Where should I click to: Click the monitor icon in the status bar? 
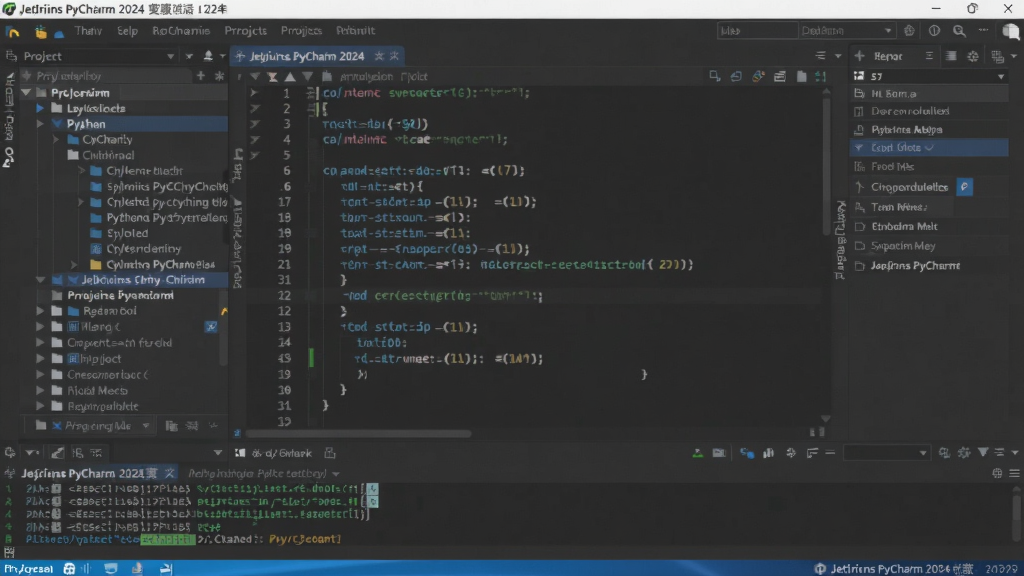[x=110, y=569]
